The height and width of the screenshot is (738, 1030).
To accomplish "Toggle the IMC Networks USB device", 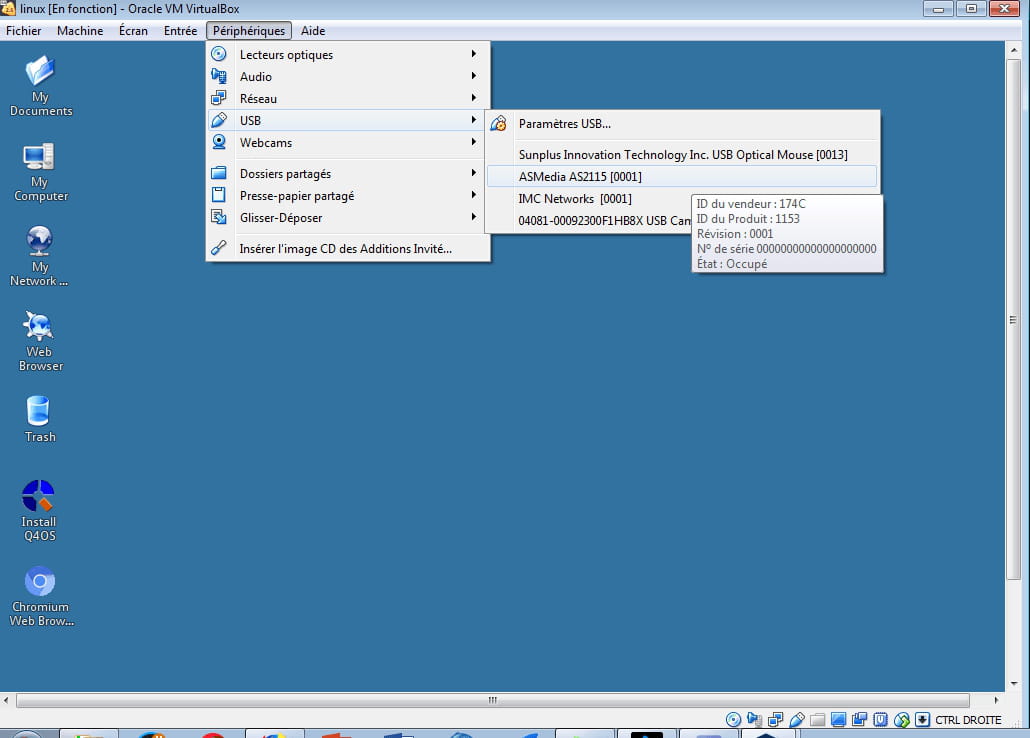I will [x=589, y=198].
